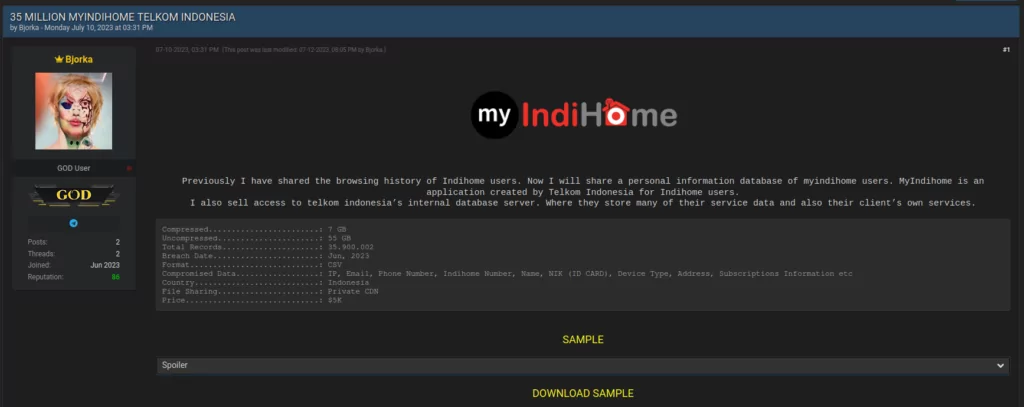Click the crown icon beside Bjorka
Screen dimensions: 1024x407
pos(59,59)
